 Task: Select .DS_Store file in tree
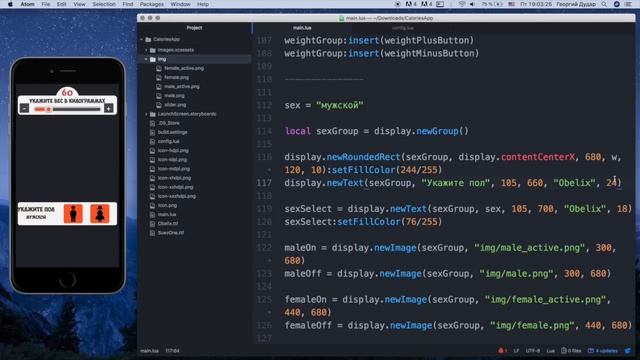click(169, 123)
